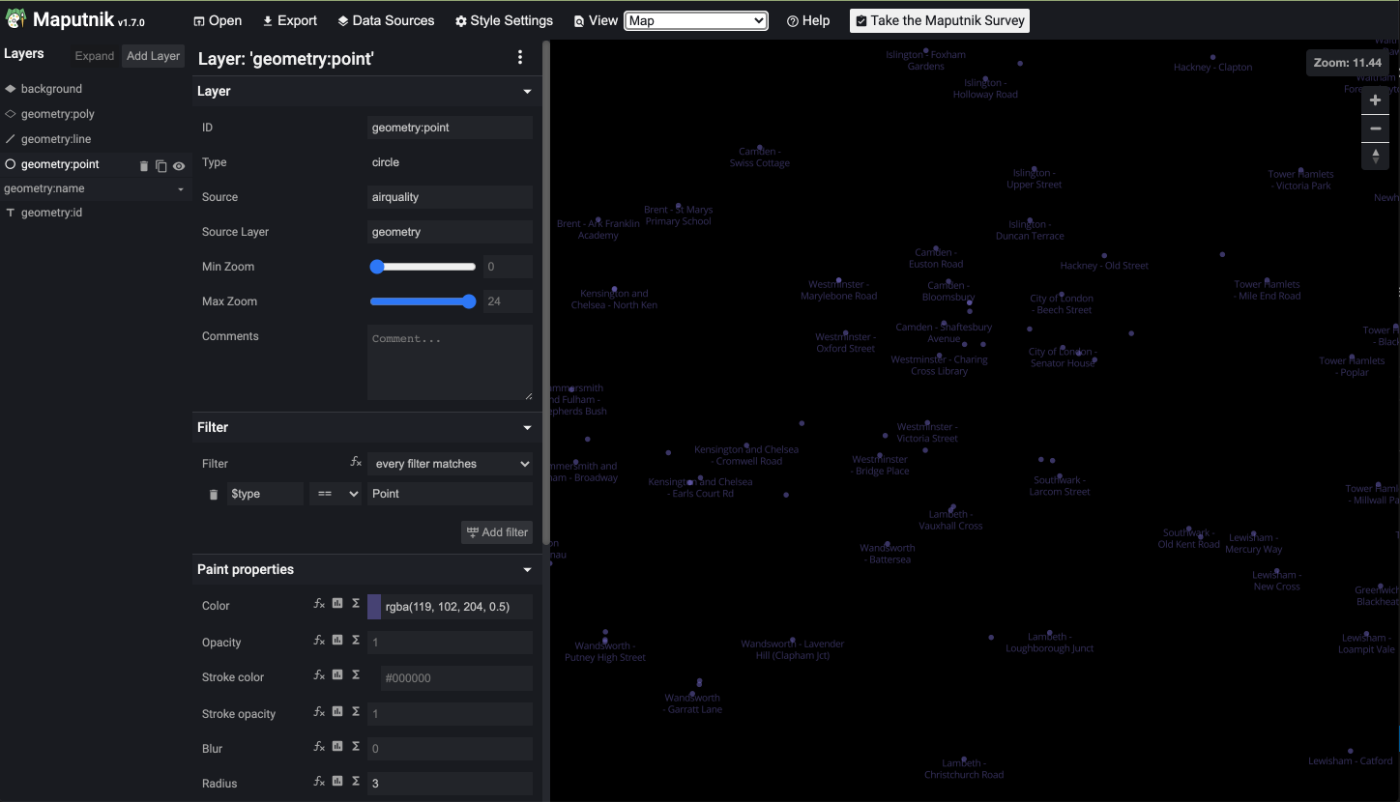The width and height of the screenshot is (1400, 802).
Task: Open the Help link
Action: click(x=808, y=21)
